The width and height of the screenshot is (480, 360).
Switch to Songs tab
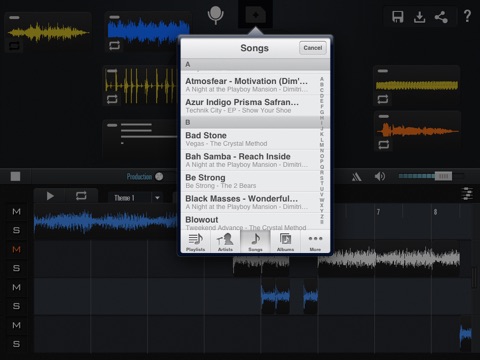pyautogui.click(x=255, y=242)
